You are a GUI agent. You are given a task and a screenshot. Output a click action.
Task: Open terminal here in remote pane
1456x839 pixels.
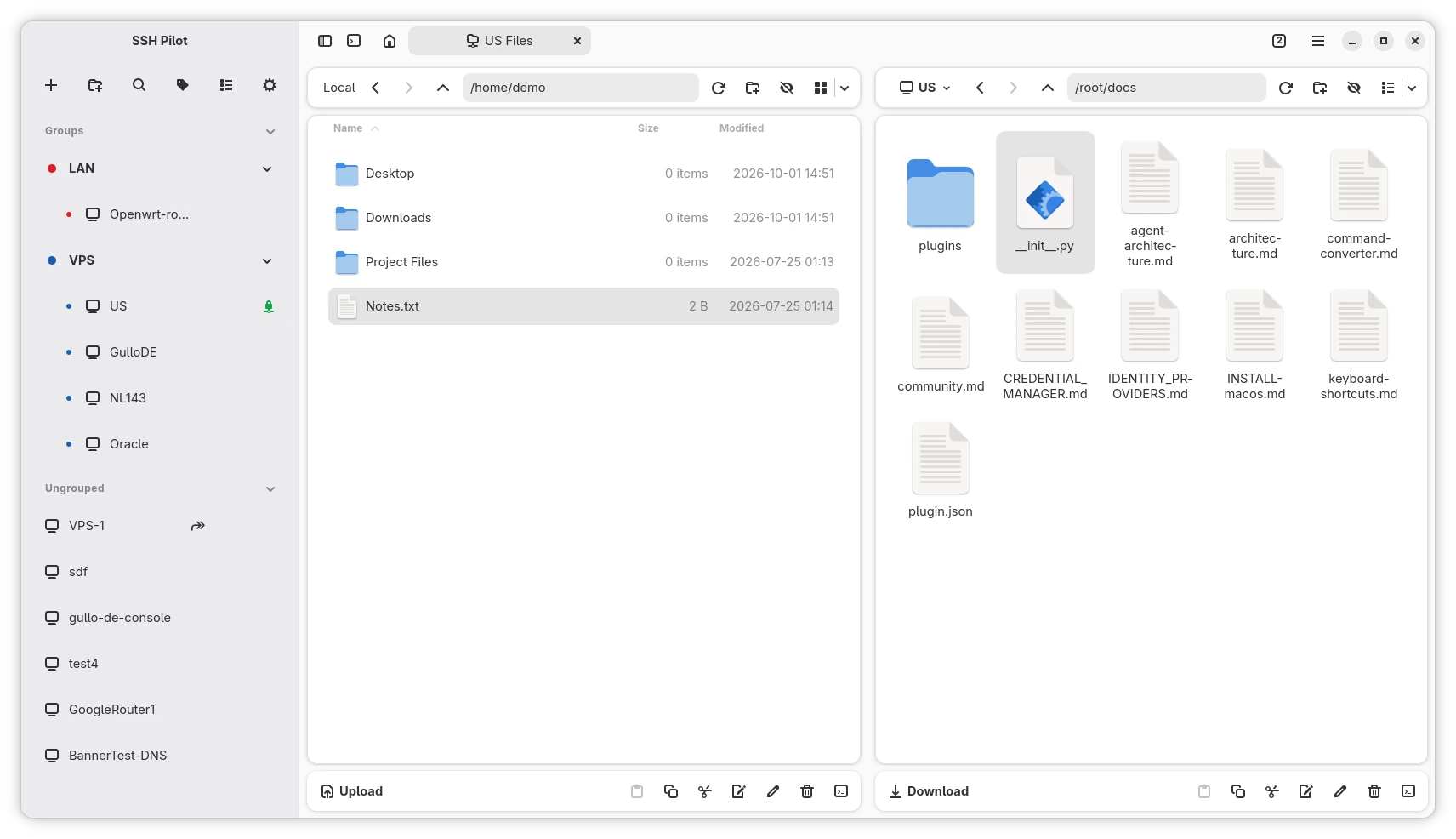coord(1408,791)
